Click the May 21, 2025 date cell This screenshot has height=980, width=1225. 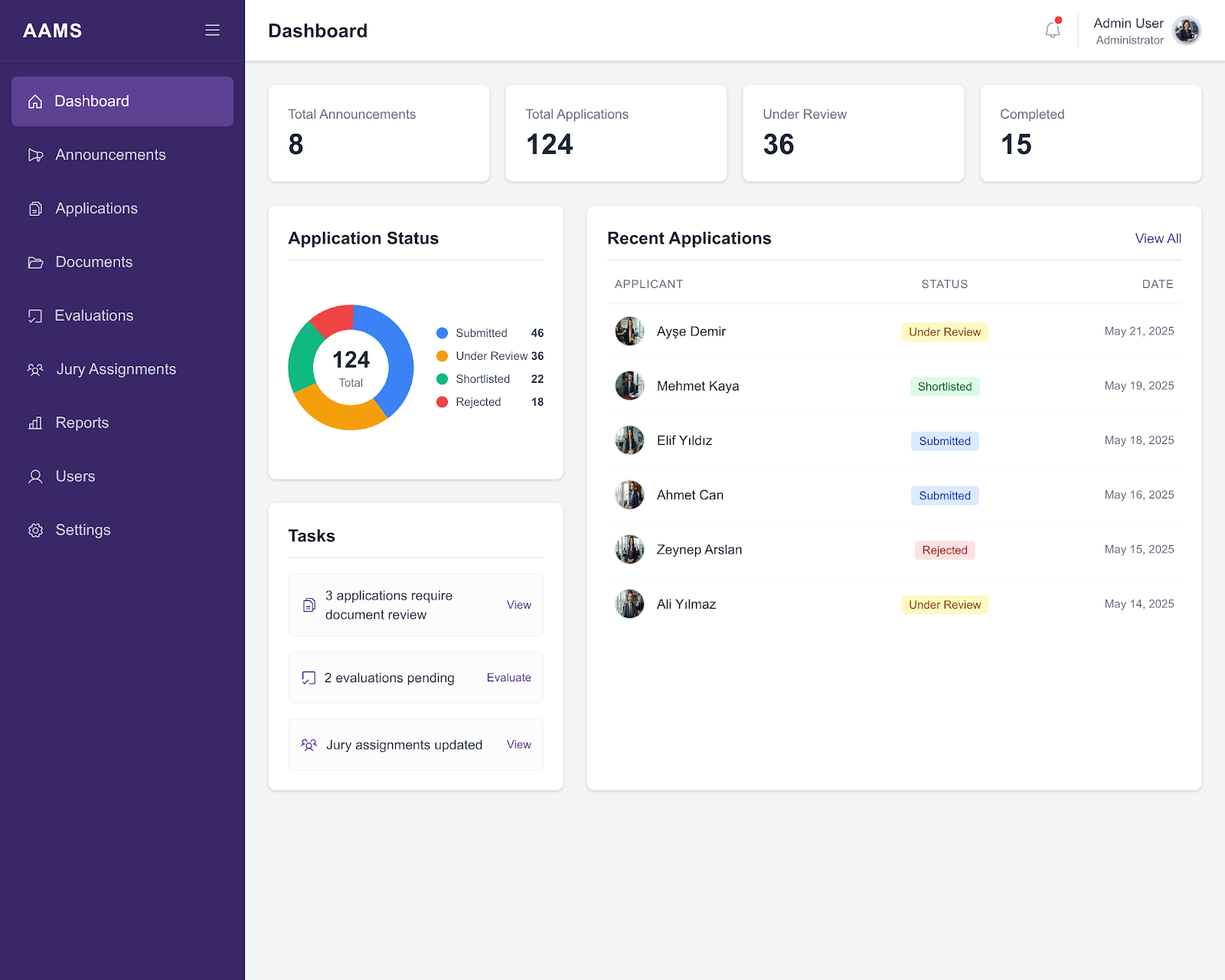(1138, 332)
